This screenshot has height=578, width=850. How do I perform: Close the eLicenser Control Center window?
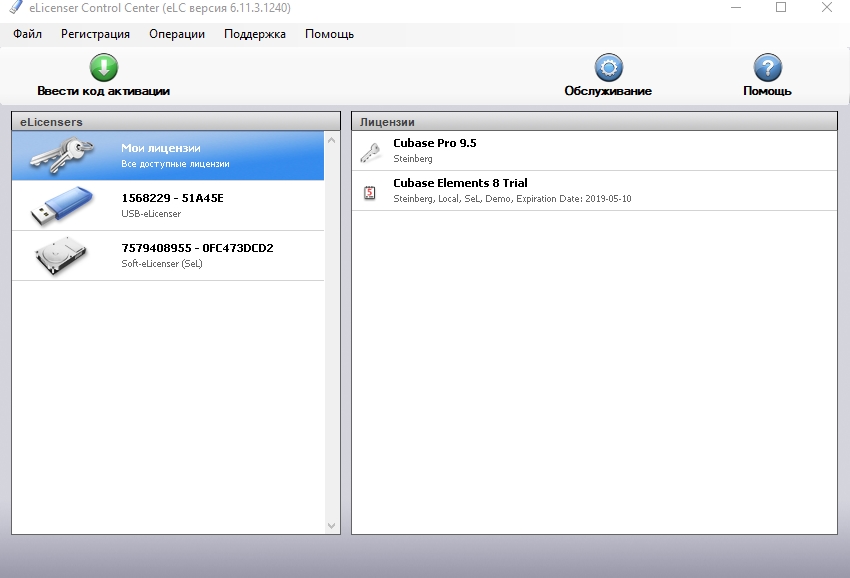pos(827,8)
